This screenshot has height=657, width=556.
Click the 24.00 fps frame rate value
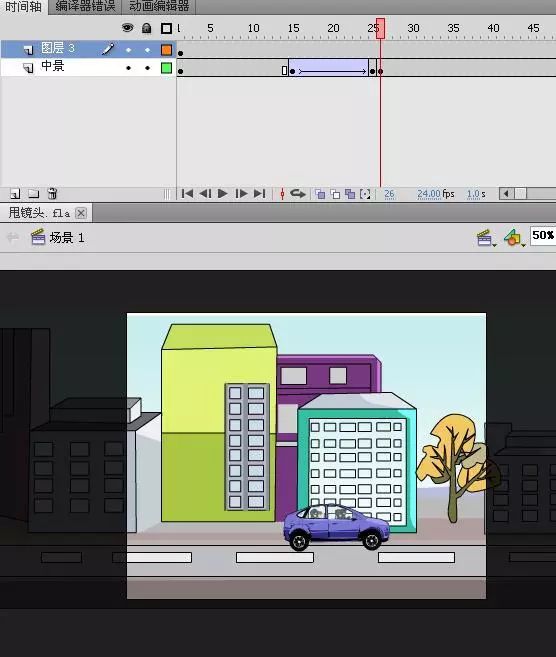pos(436,194)
